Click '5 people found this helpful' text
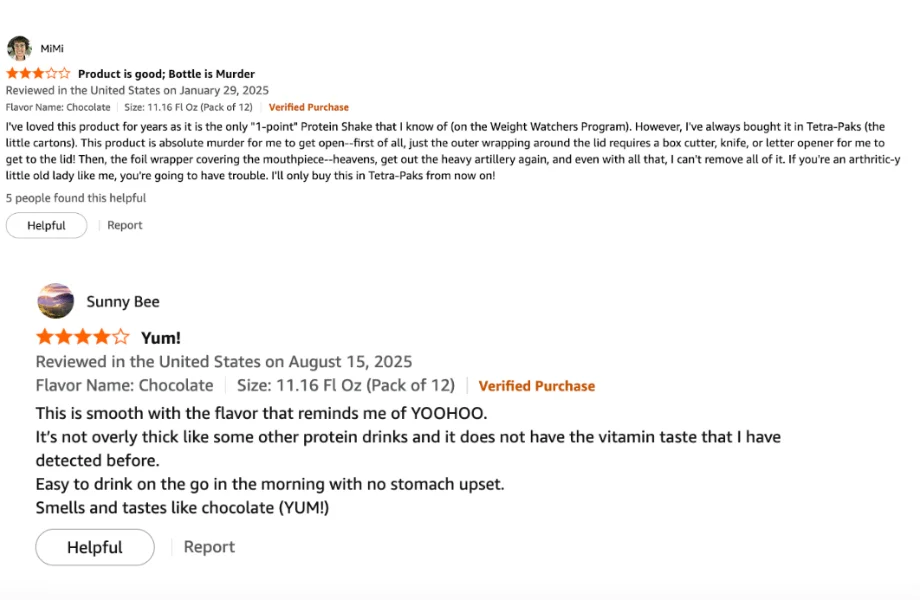 click(76, 198)
